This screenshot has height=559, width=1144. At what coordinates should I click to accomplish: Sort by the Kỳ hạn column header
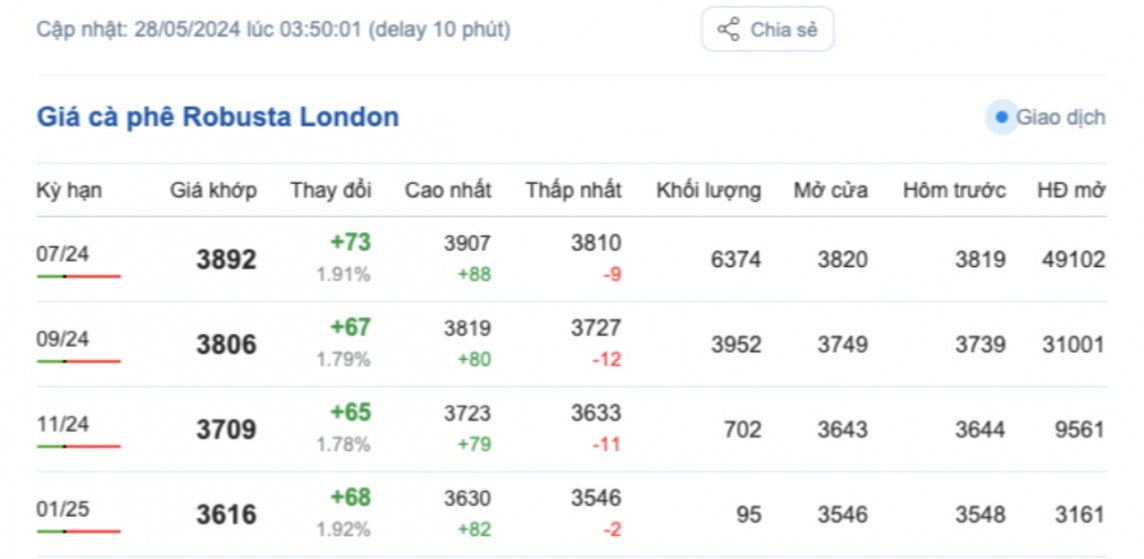(69, 190)
